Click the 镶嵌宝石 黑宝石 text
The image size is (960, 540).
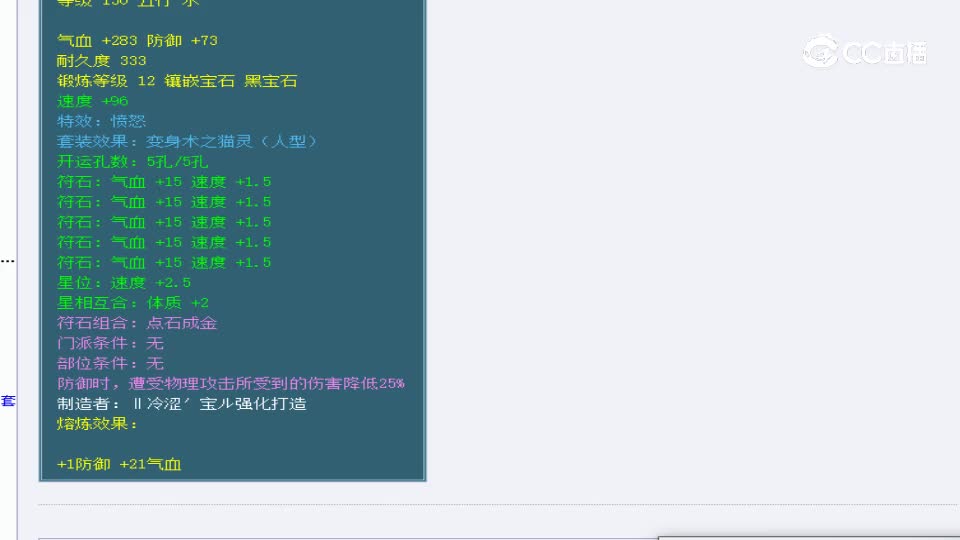231,81
